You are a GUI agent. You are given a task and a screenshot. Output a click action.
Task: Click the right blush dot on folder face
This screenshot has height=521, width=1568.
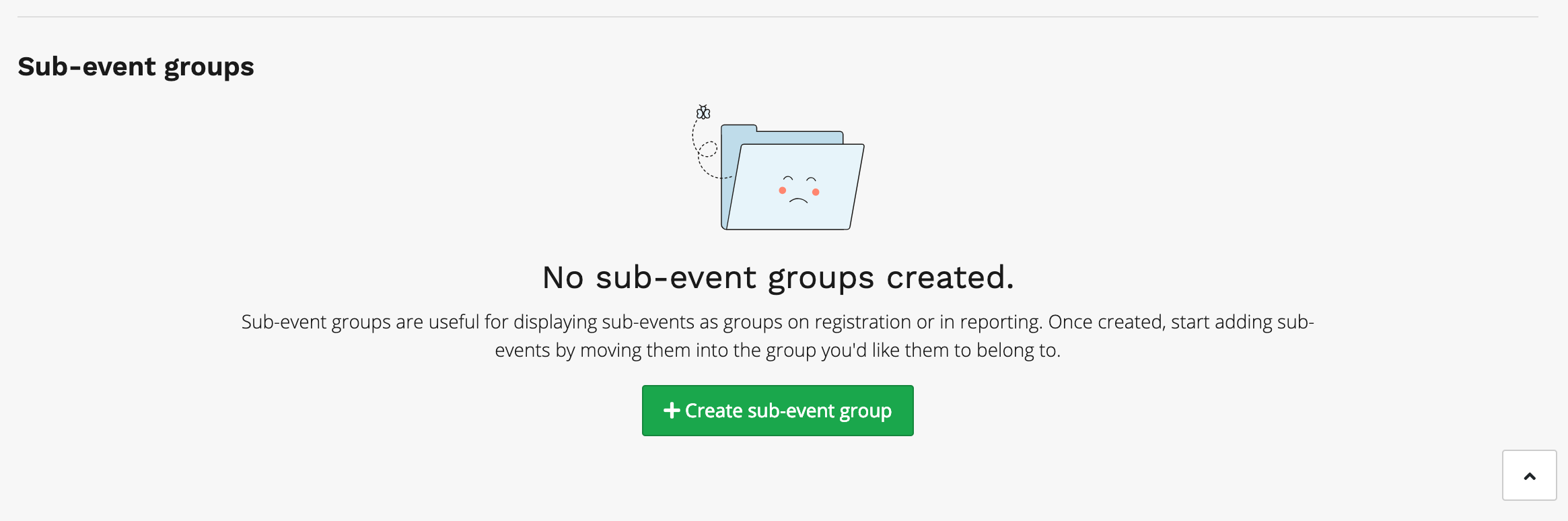(816, 193)
